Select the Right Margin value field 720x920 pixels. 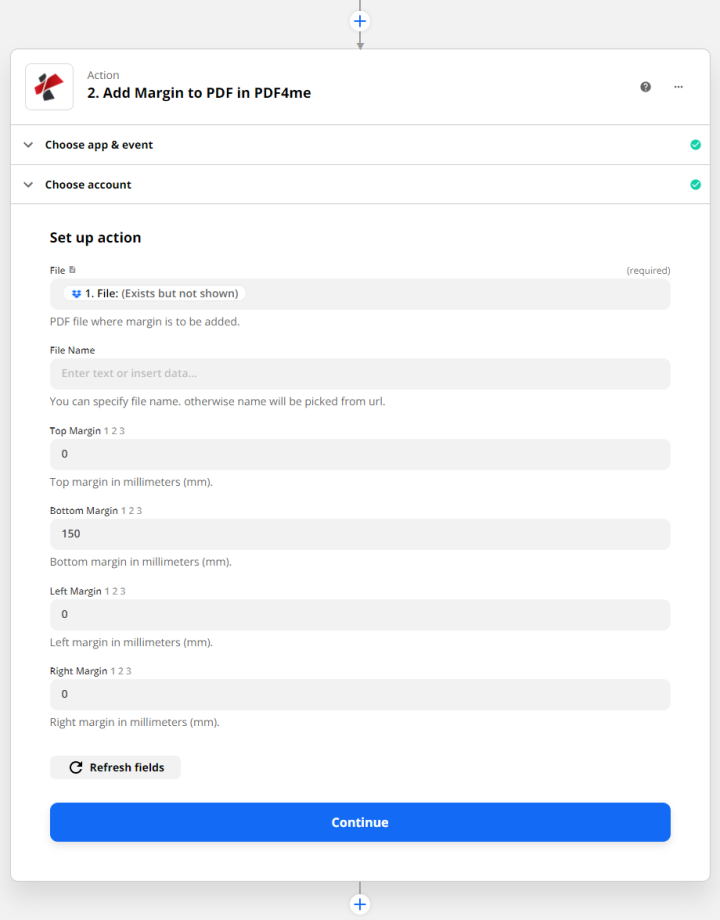click(360, 694)
